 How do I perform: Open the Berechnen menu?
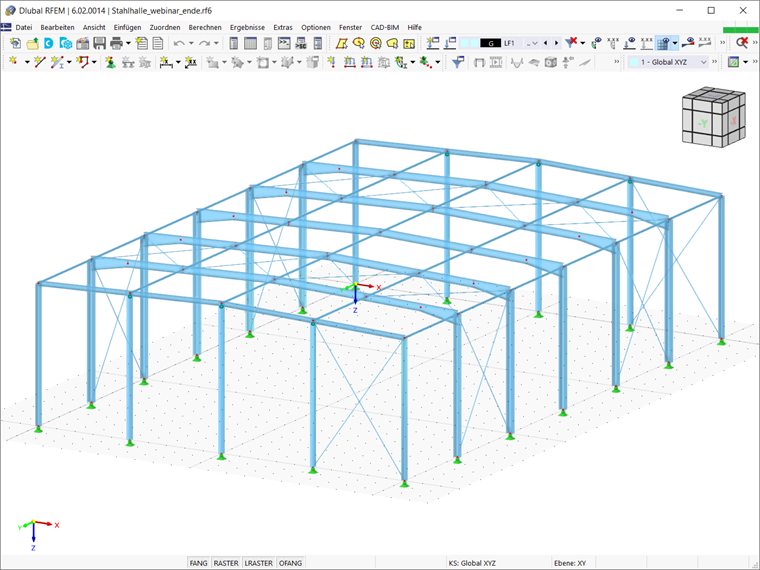(205, 28)
